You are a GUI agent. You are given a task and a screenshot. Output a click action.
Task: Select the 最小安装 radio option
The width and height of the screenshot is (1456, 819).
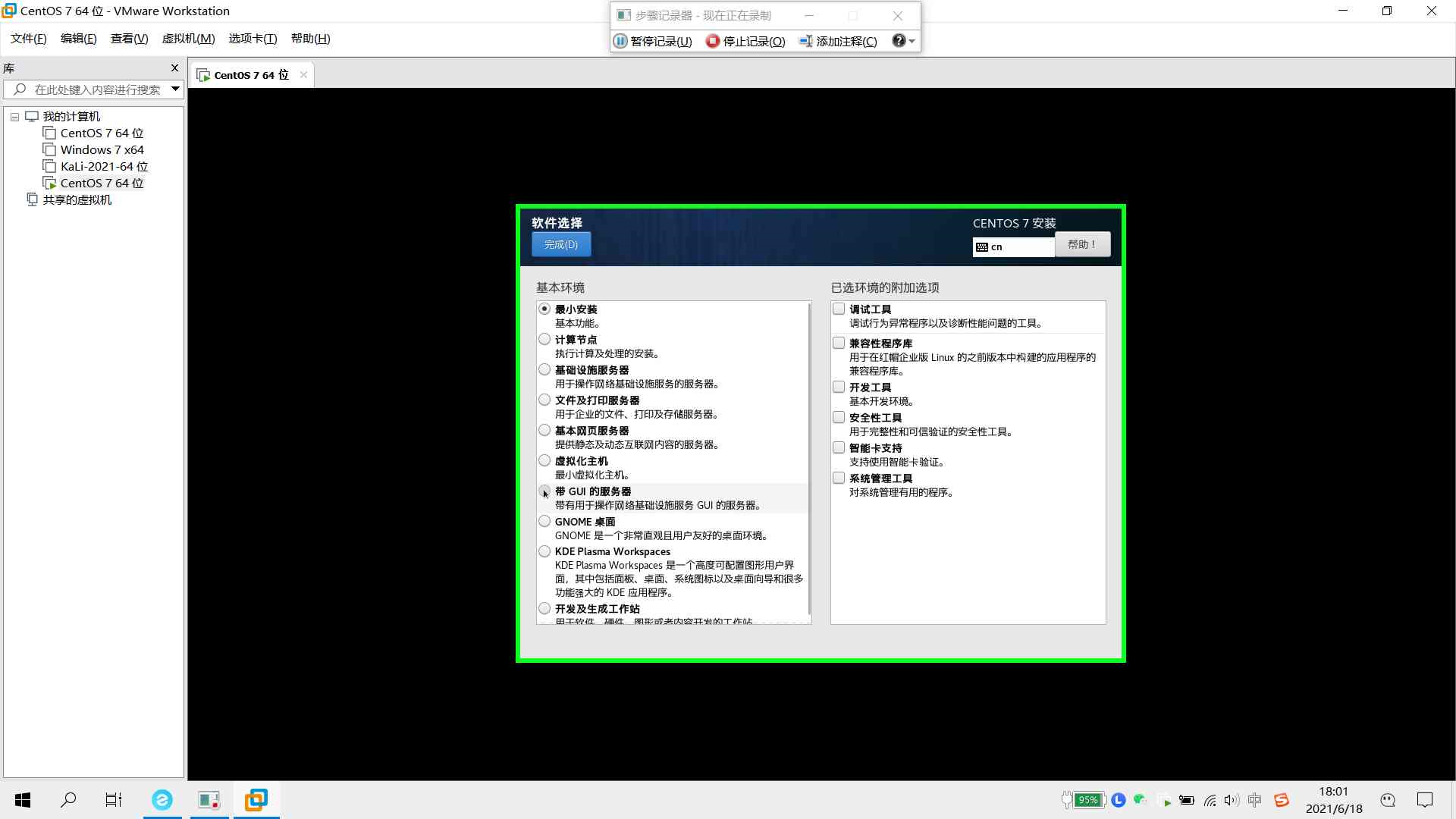544,309
